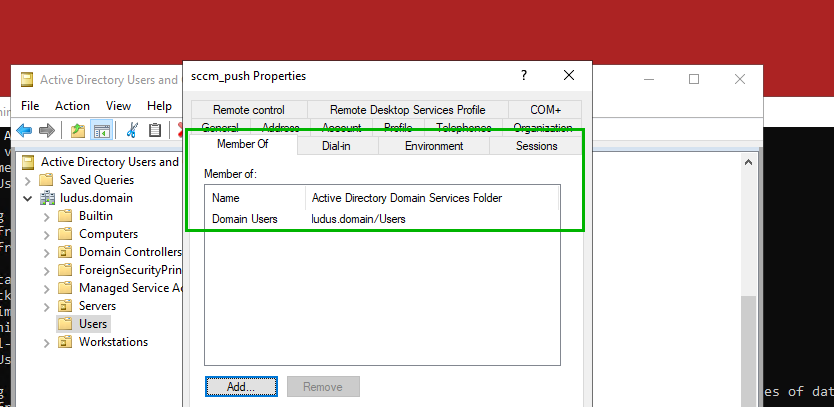This screenshot has width=834, height=407.
Task: Expand the Saved Queries node
Action: point(28,180)
